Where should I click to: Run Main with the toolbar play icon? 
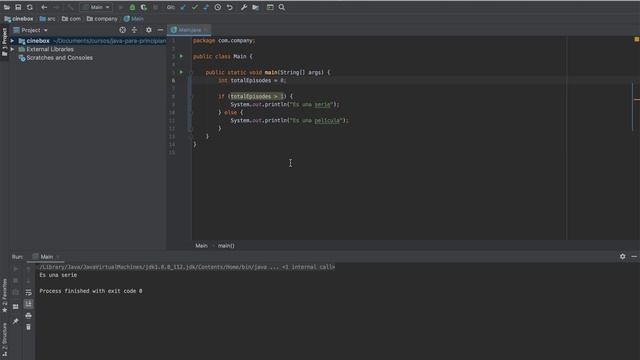click(120, 7)
